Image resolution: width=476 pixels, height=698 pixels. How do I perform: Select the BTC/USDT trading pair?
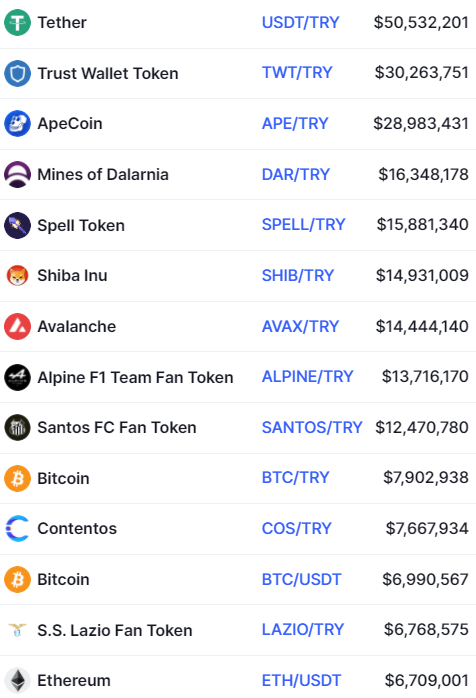tap(301, 579)
